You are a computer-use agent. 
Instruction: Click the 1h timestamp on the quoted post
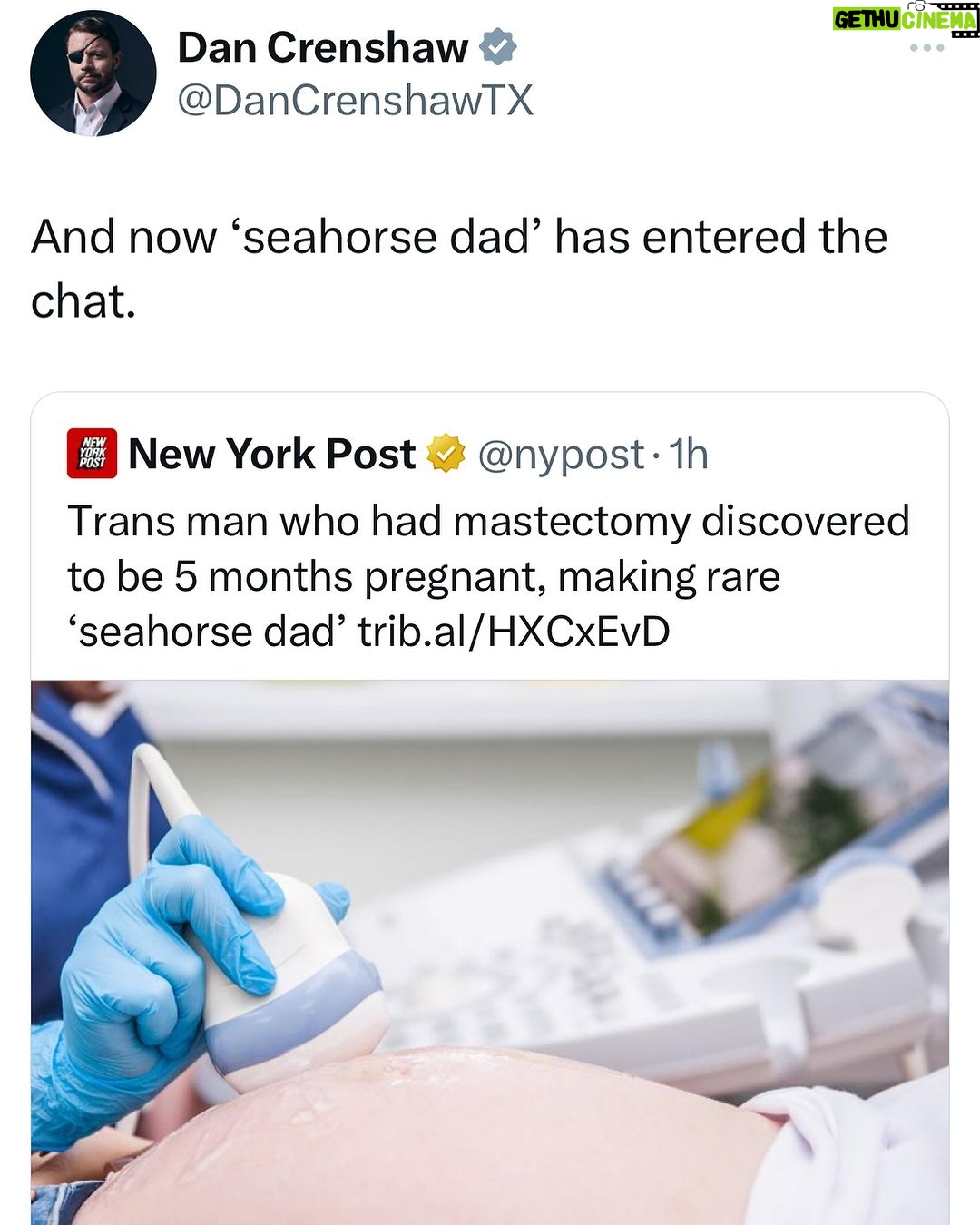tap(689, 454)
